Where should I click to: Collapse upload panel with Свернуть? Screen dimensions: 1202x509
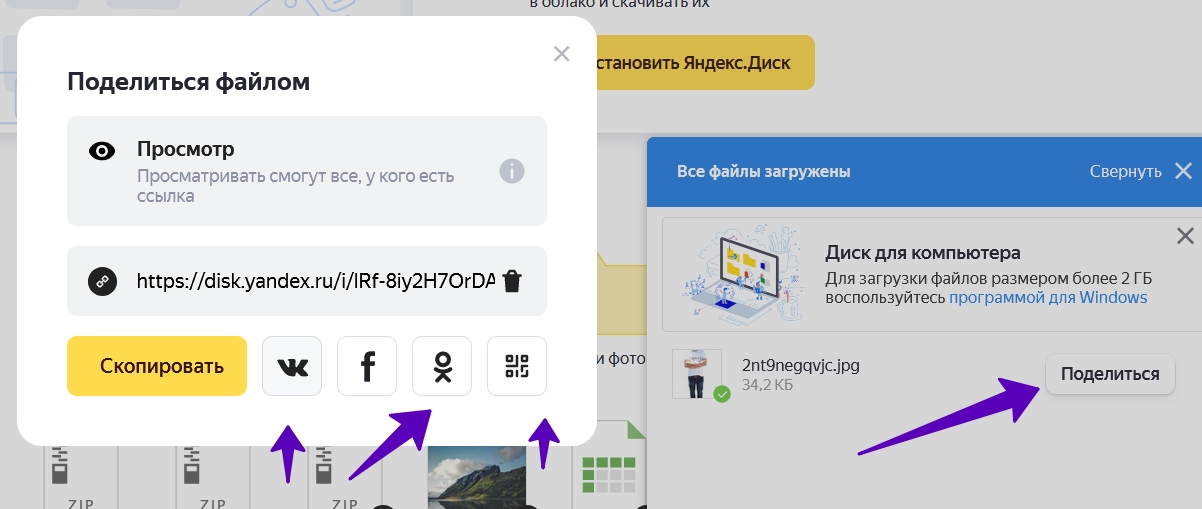pyautogui.click(x=1125, y=171)
